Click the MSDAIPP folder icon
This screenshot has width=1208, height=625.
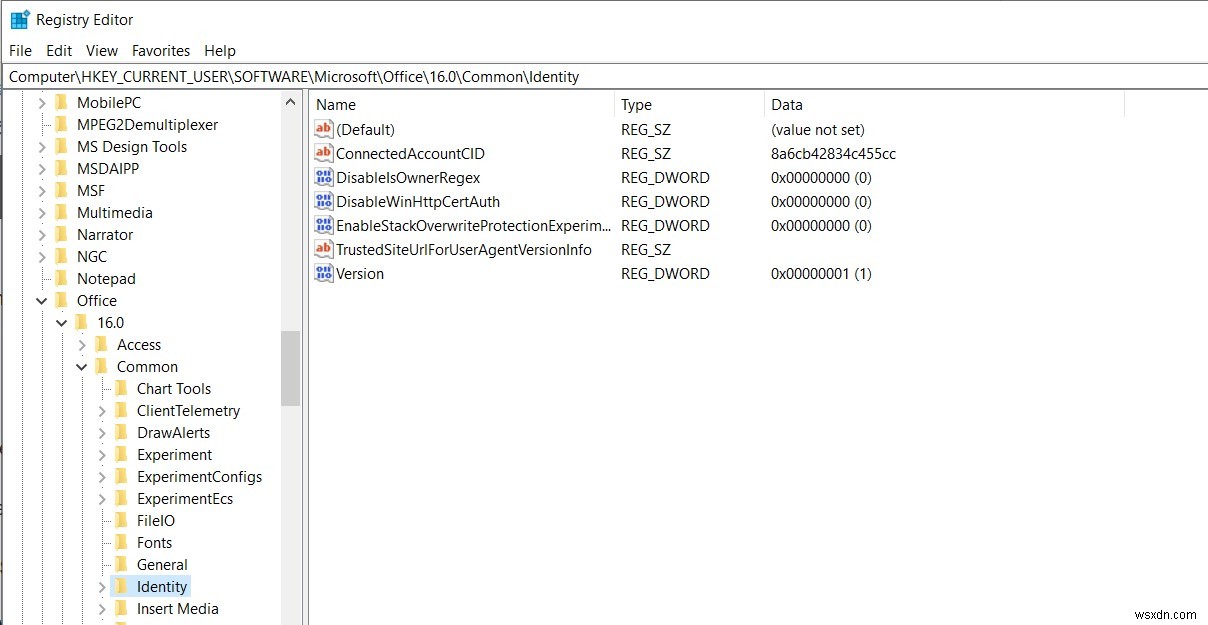point(62,168)
